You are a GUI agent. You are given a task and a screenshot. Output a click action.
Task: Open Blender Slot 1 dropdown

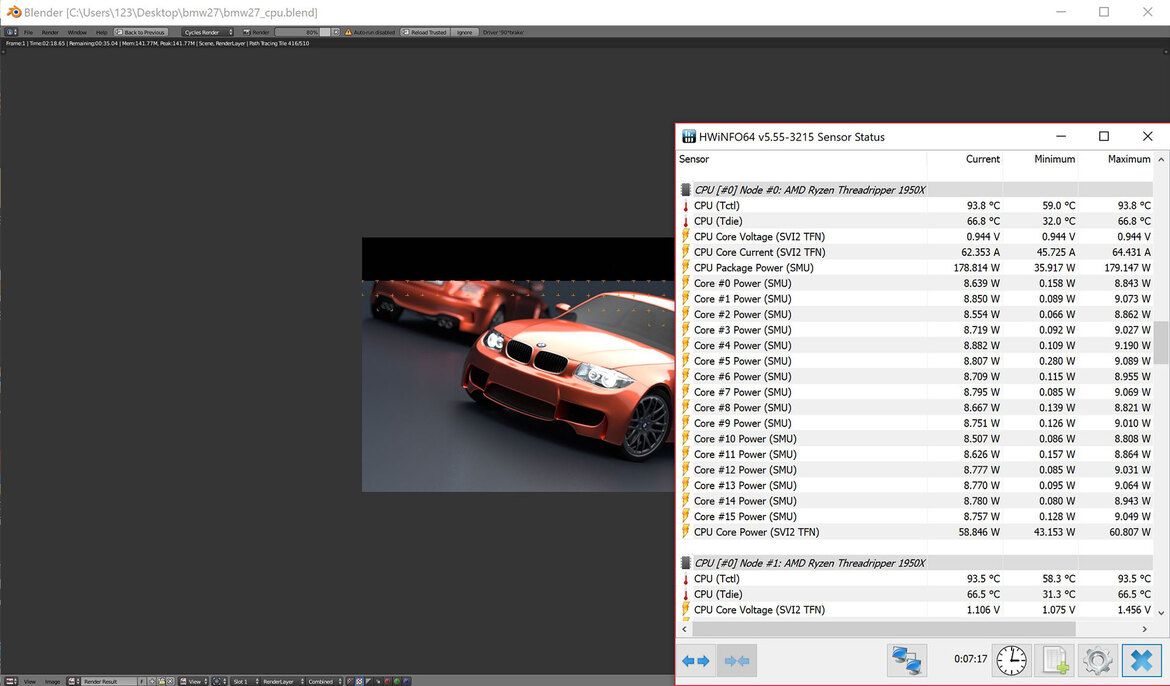243,682
